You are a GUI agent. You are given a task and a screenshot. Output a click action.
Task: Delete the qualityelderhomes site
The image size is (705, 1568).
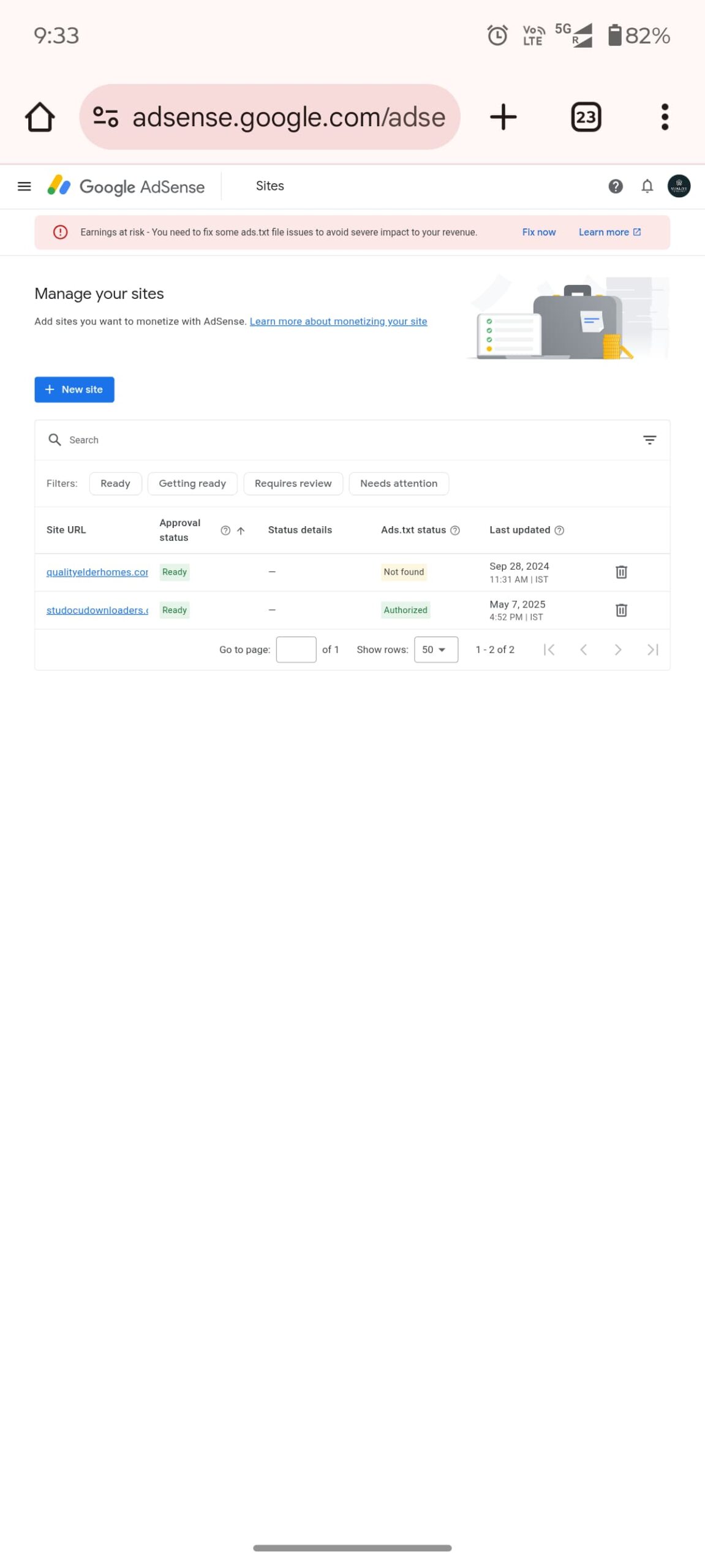(621, 572)
